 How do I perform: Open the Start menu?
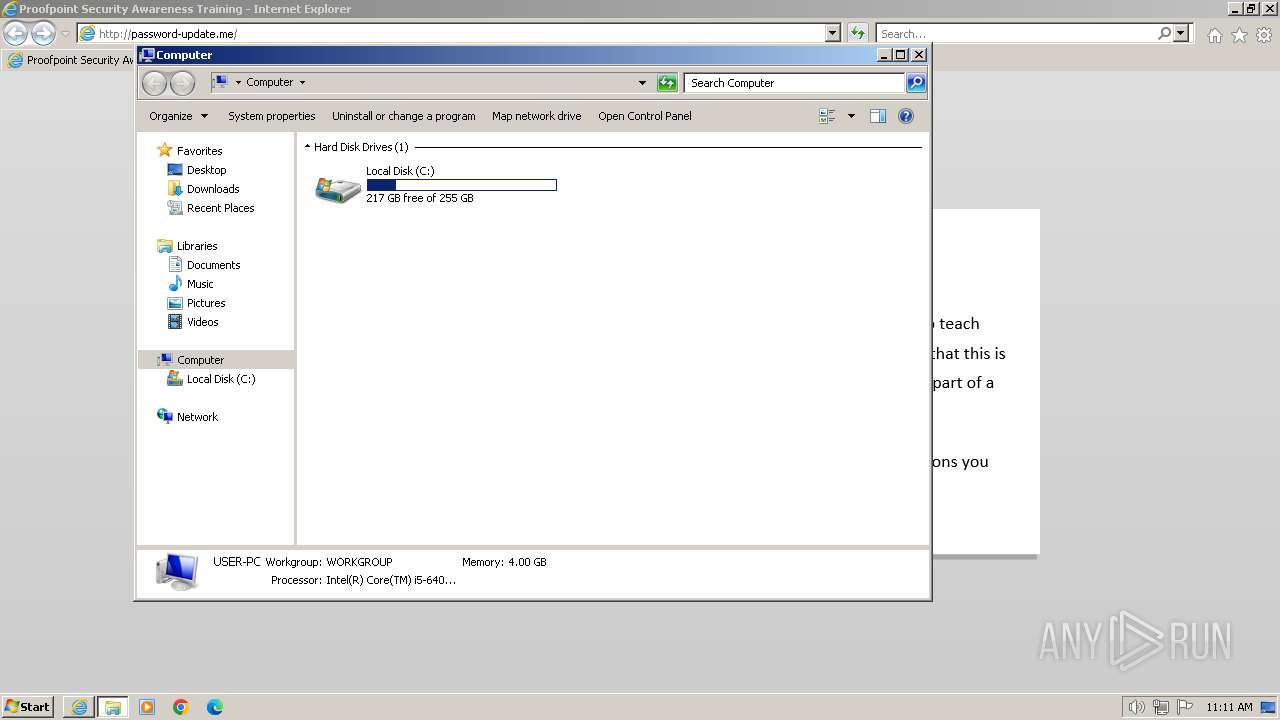click(x=28, y=706)
